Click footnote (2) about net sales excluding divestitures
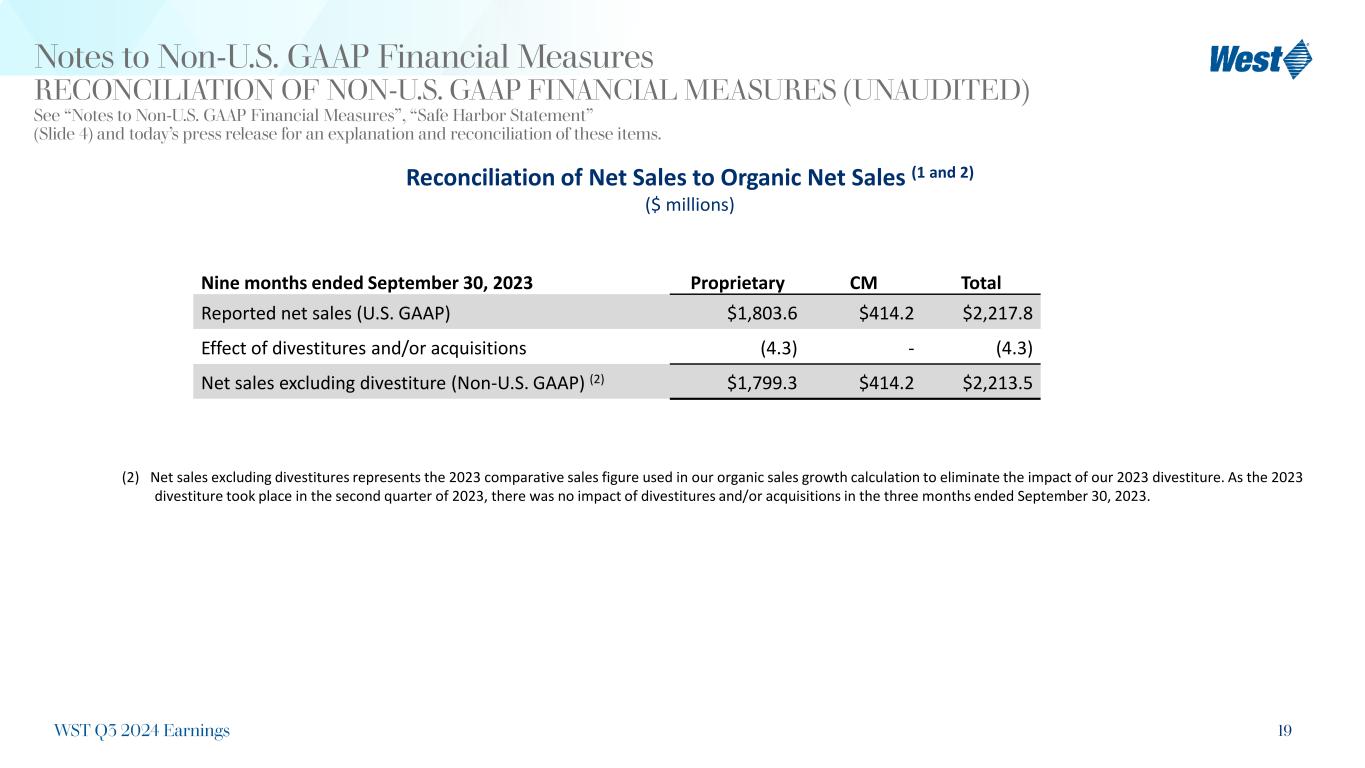The height and width of the screenshot is (768, 1365). coord(711,486)
